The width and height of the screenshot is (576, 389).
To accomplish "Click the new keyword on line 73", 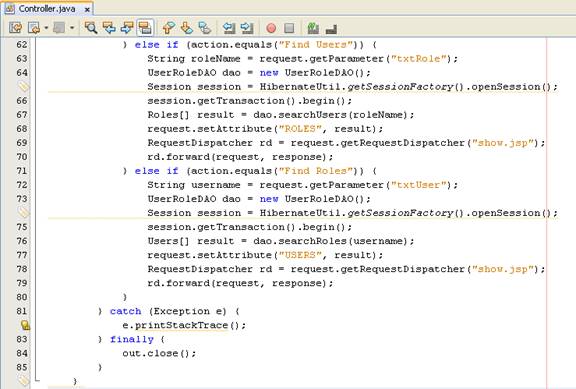I will (269, 199).
